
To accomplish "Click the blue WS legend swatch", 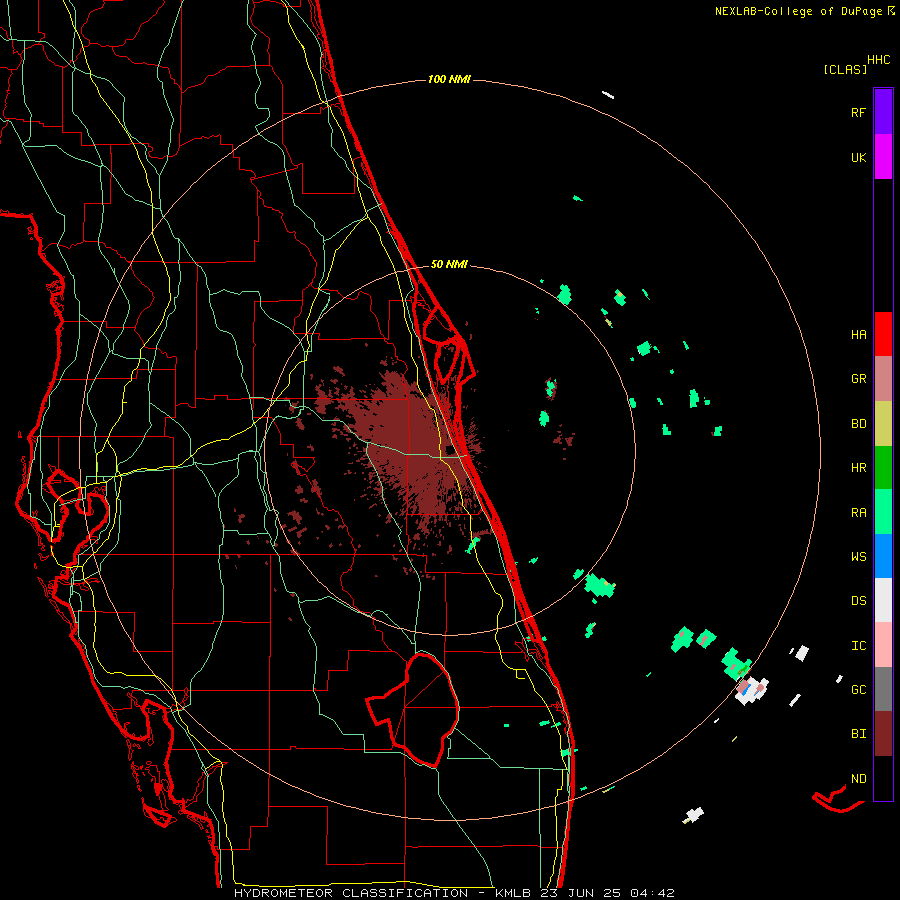I will [883, 556].
